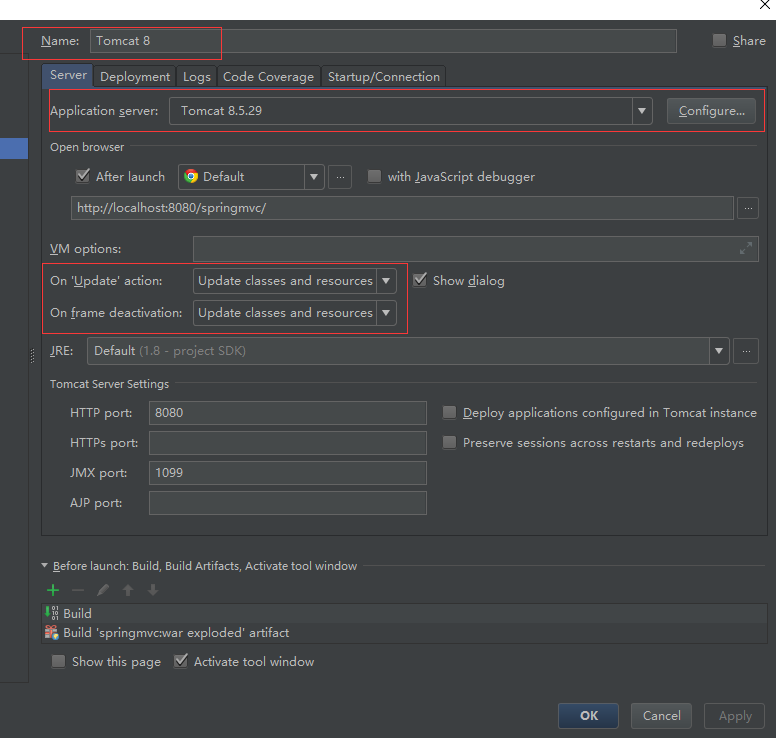Click the ellipsis button next to the URL field
Image resolution: width=776 pixels, height=738 pixels.
[748, 208]
